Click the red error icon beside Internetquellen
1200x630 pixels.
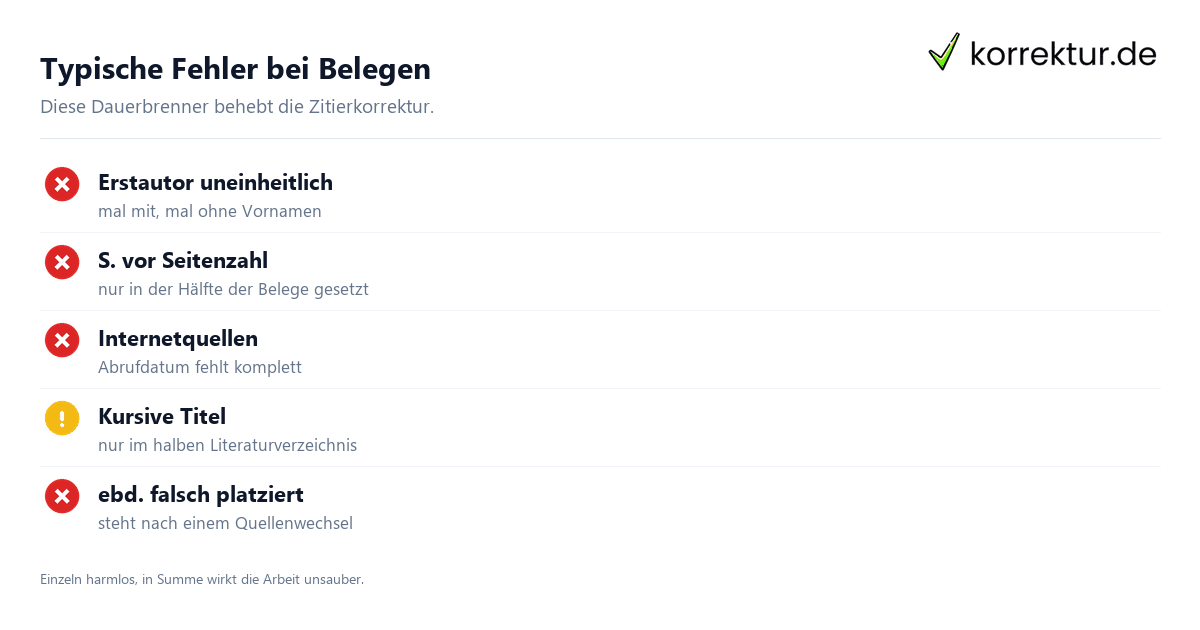click(x=62, y=340)
